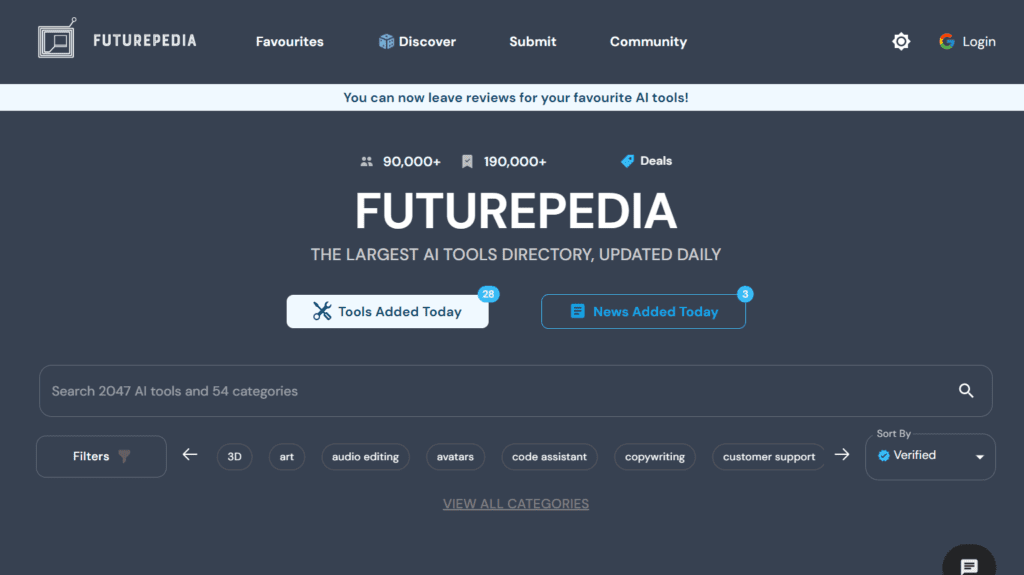Click the Futurepedia logo icon
1024x575 pixels.
click(x=56, y=41)
